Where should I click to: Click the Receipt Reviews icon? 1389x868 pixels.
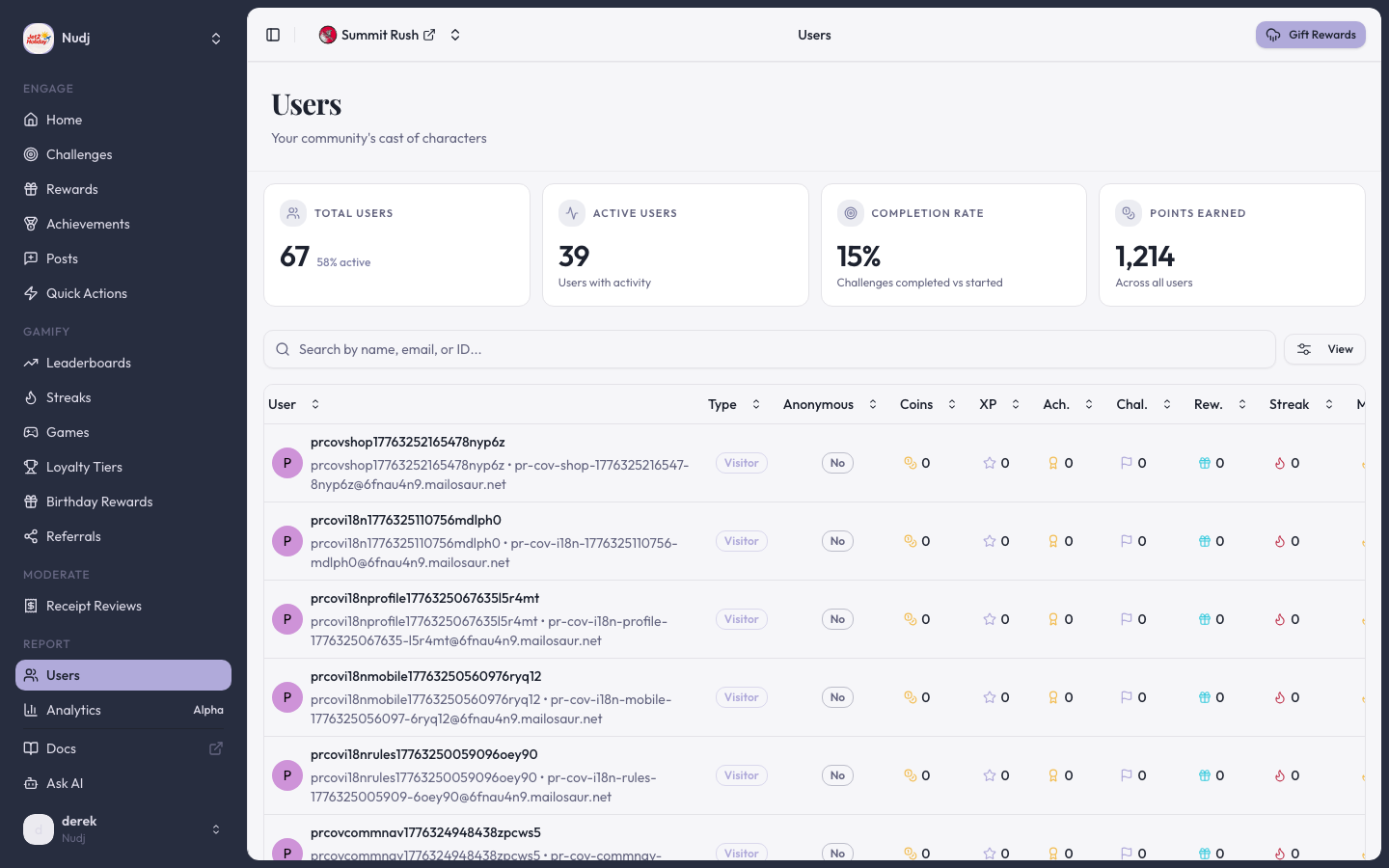coord(31,606)
